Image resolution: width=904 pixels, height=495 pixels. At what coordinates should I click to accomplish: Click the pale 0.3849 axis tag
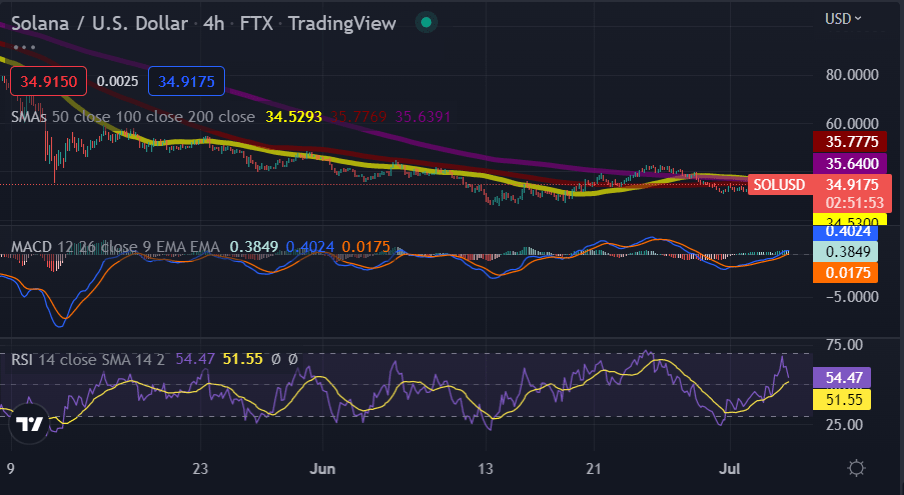[x=845, y=252]
